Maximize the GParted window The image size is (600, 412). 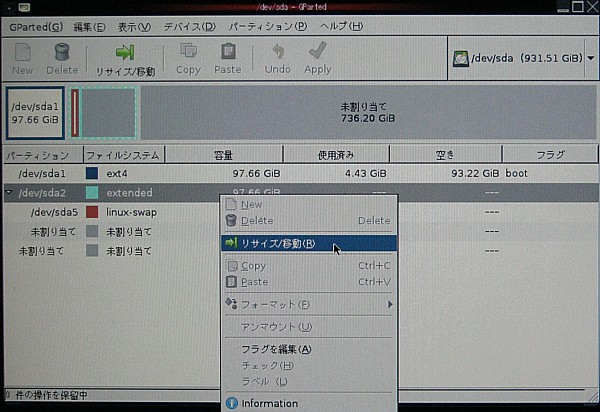coord(578,7)
